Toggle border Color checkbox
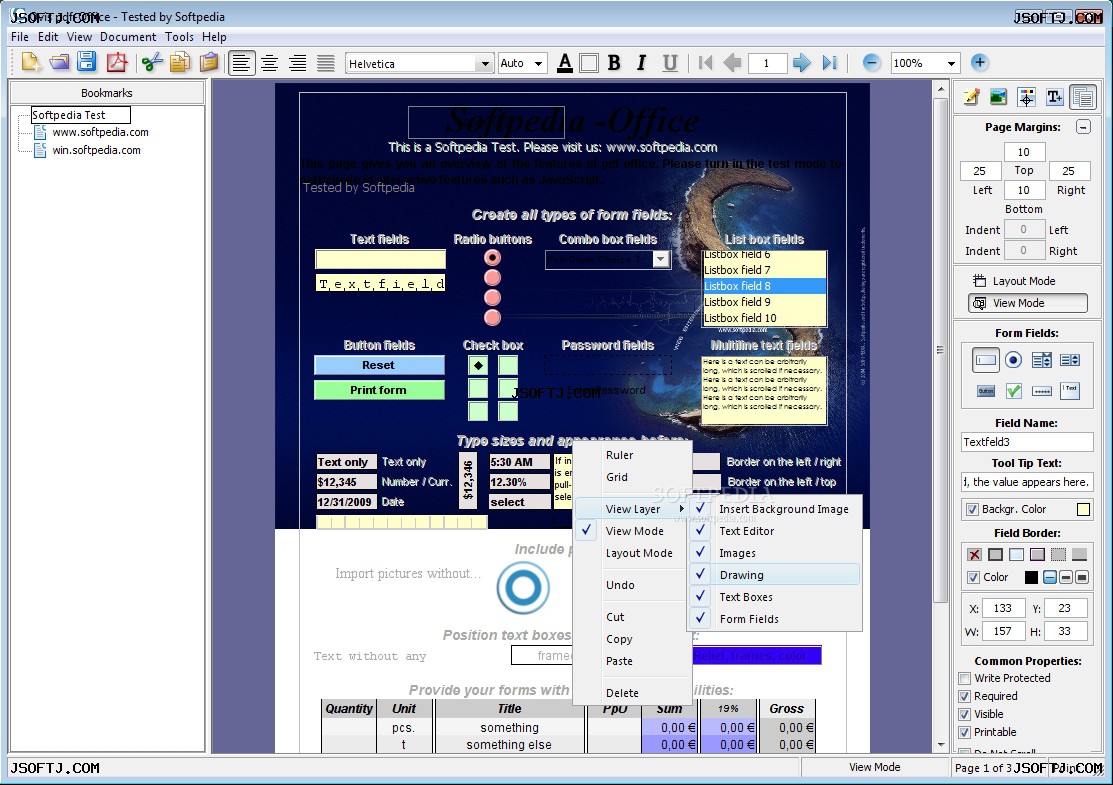Image resolution: width=1113 pixels, height=785 pixels. 973,577
